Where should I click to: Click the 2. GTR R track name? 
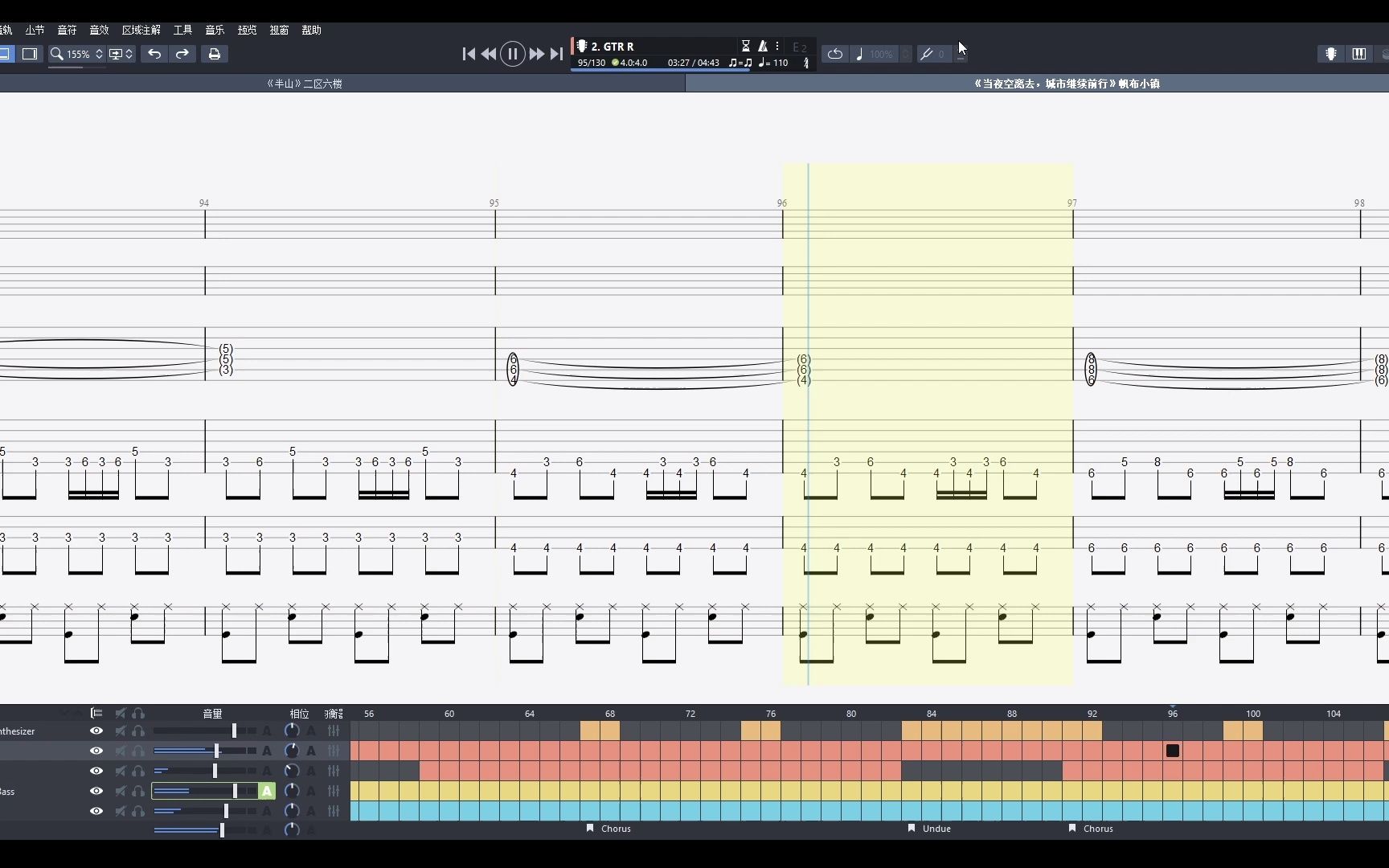pyautogui.click(x=613, y=47)
